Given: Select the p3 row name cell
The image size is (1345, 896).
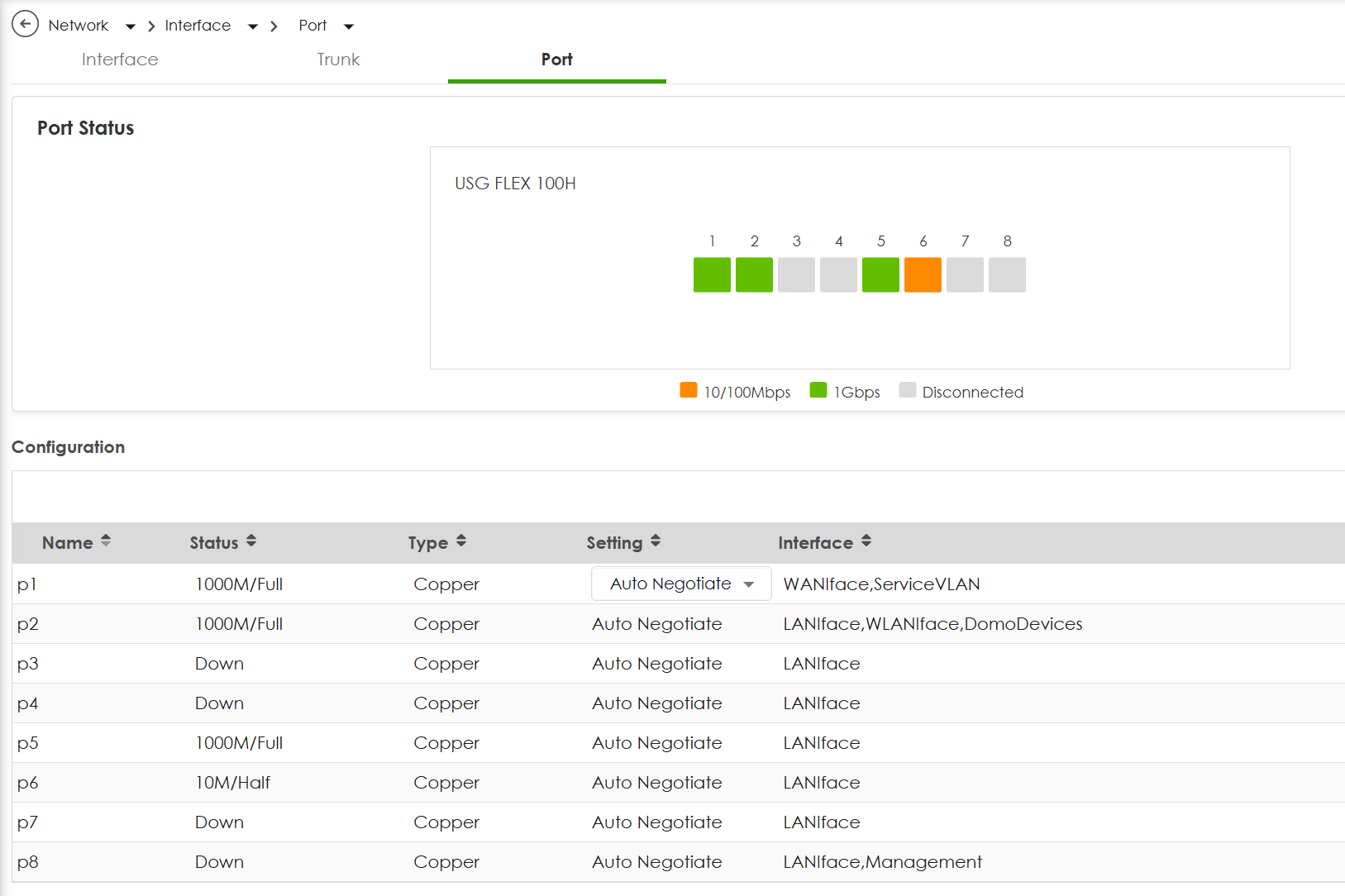Looking at the screenshot, I should pos(28,664).
